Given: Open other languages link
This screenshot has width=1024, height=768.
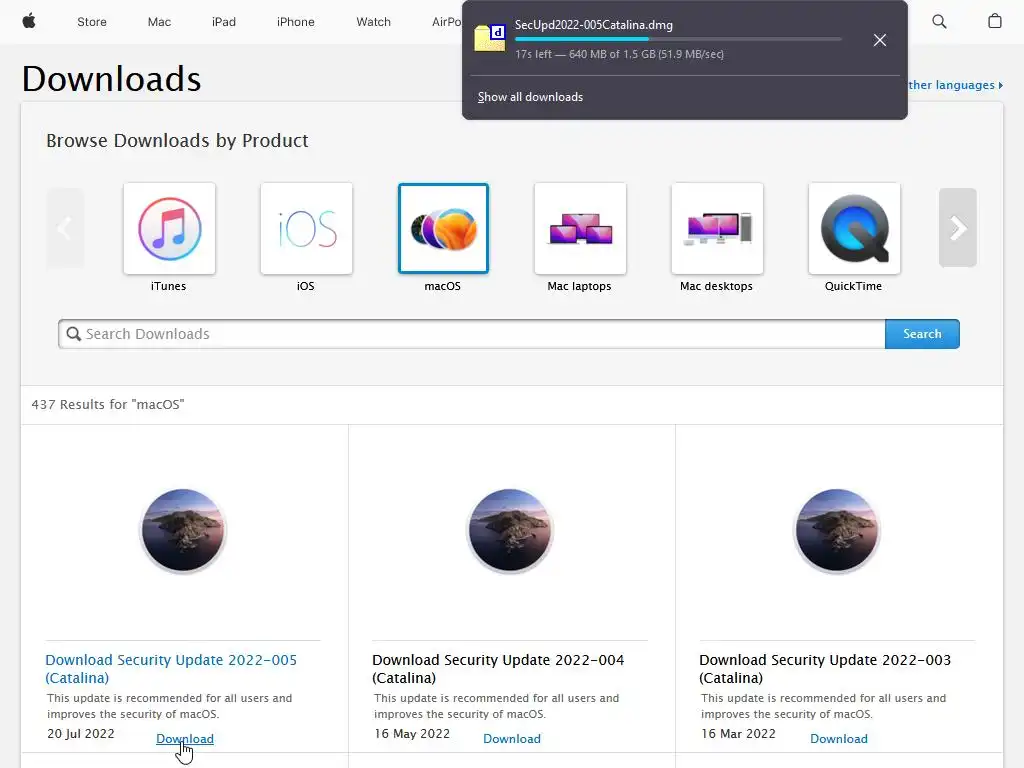Looking at the screenshot, I should click(955, 85).
